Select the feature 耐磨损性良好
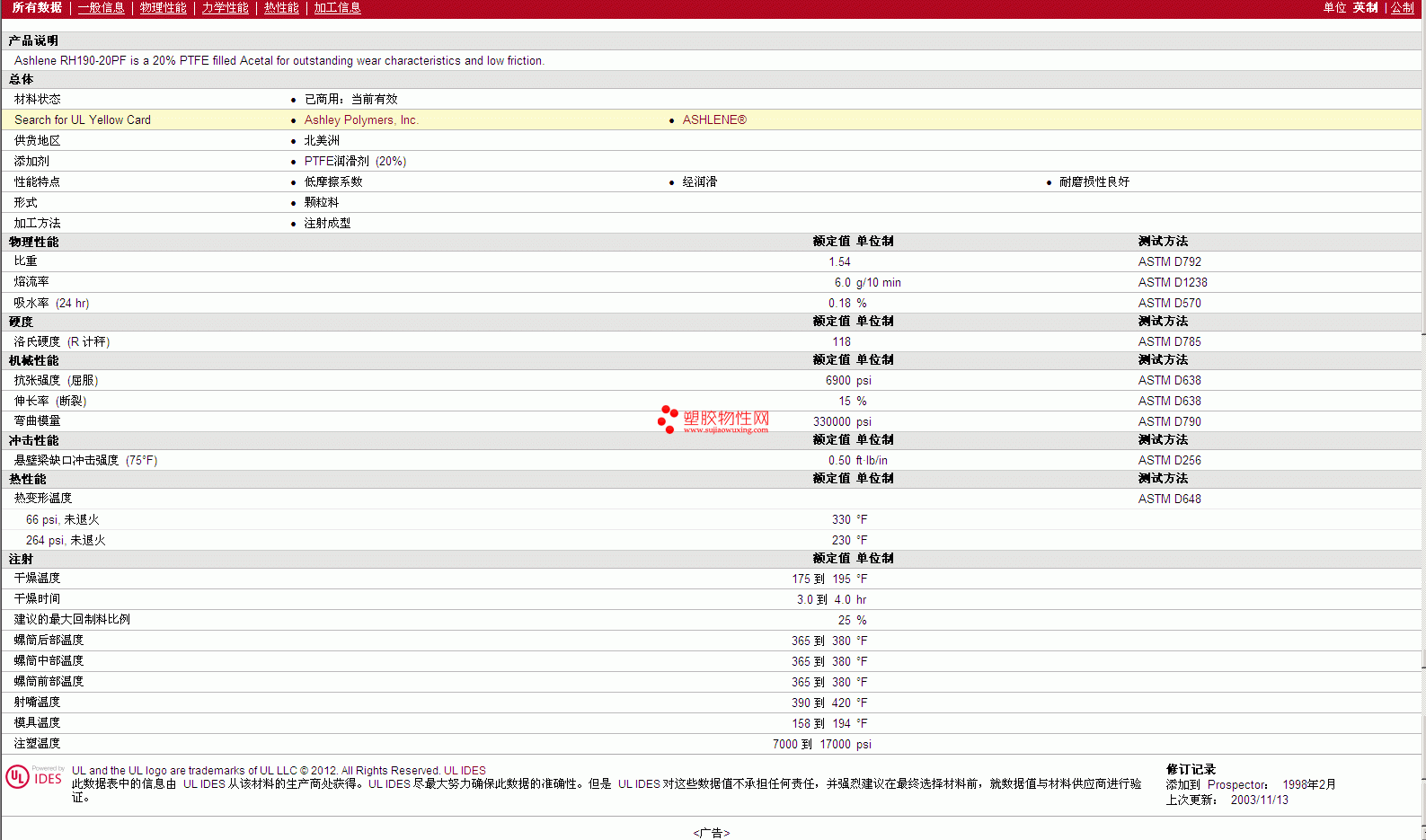Image resolution: width=1426 pixels, height=840 pixels. click(1094, 182)
